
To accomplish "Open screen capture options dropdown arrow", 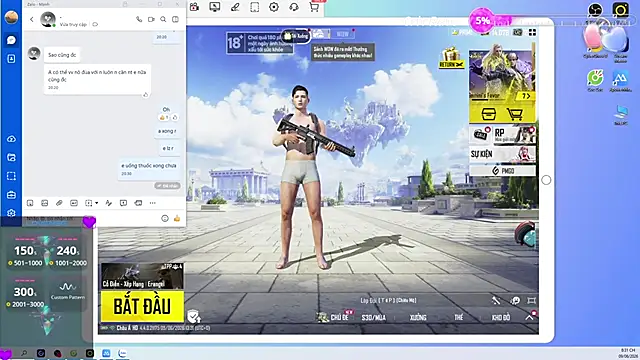I will click(x=96, y=203).
